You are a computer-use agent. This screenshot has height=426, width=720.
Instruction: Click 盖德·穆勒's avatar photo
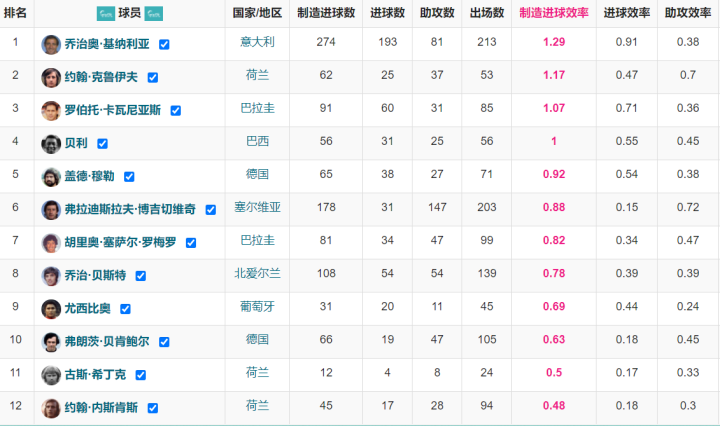coord(51,176)
